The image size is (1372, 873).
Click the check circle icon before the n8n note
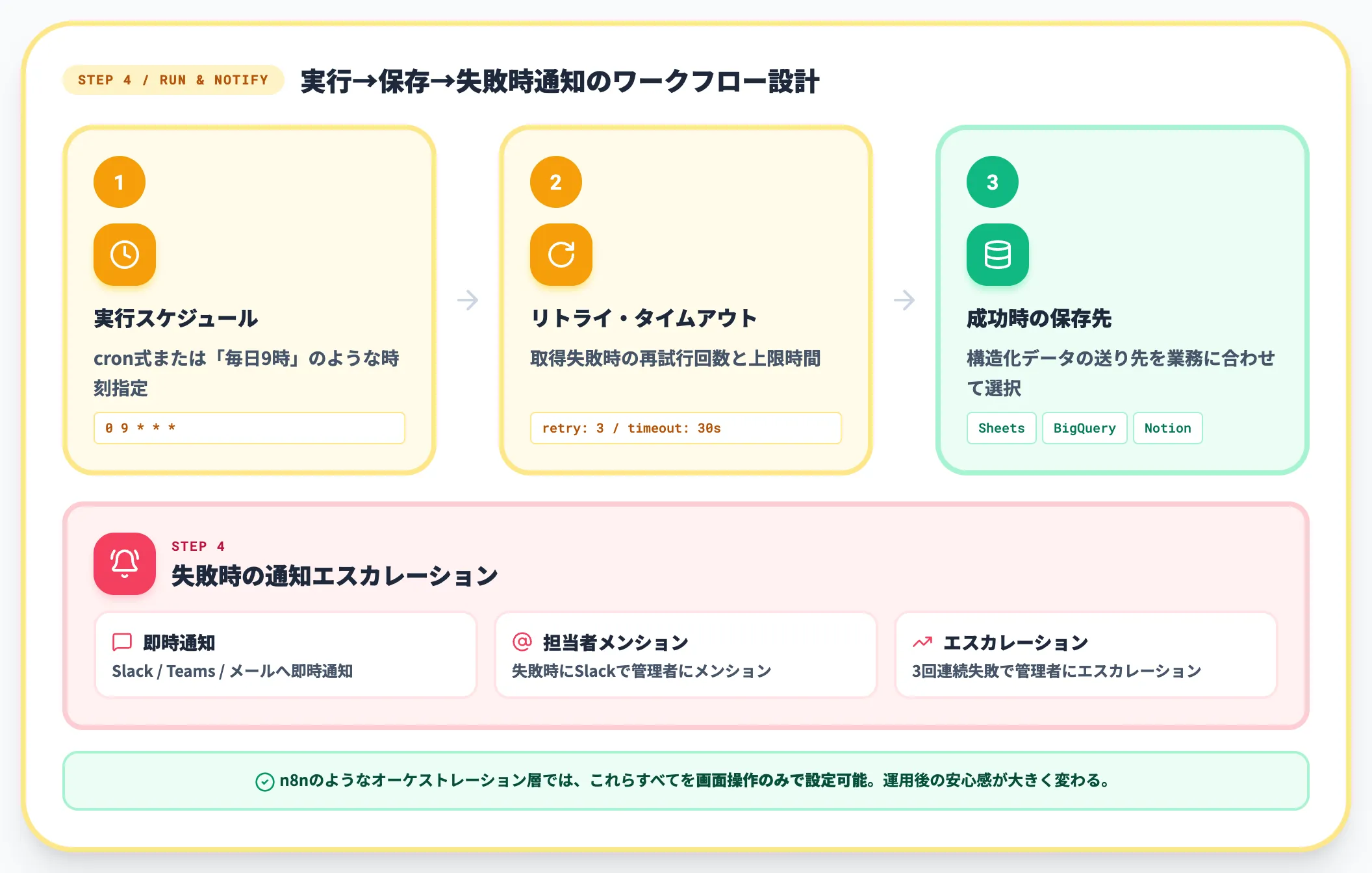264,781
